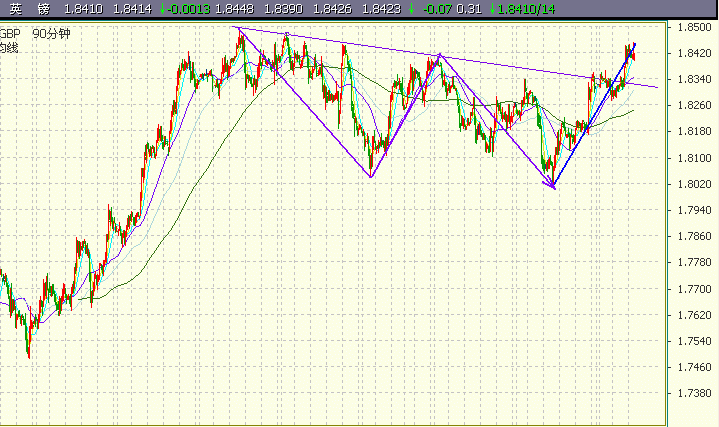Click the change value -0.0013
This screenshot has width=719, height=427.
click(x=188, y=9)
